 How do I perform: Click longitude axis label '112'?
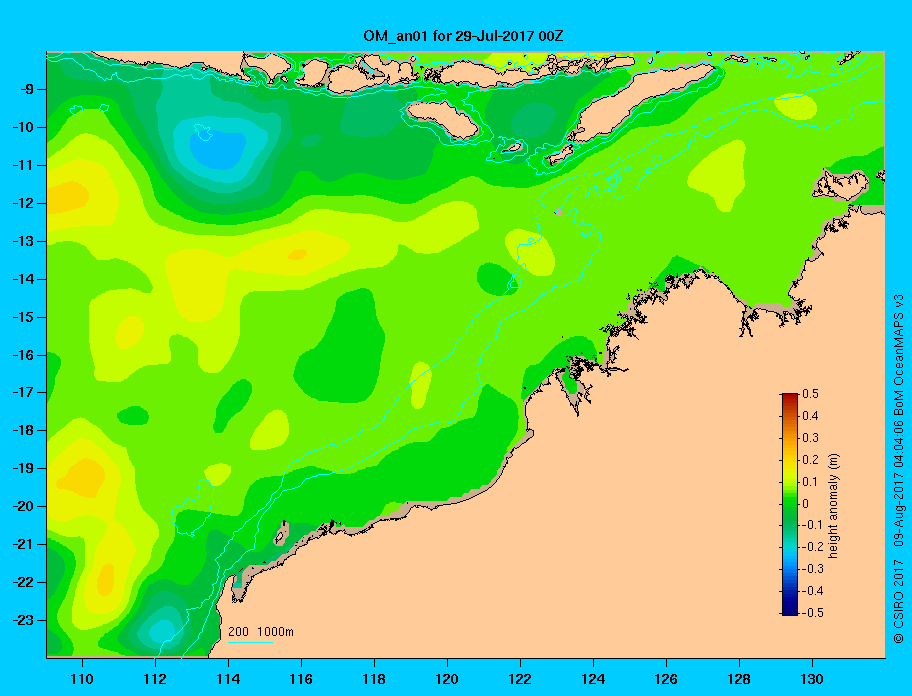(155, 679)
